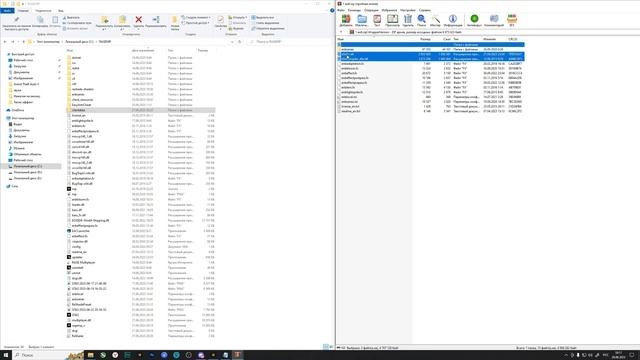This screenshot has height=360, width=640.
Task: Open Explorer's View (Вид) ribbon tab
Action: [61, 11]
